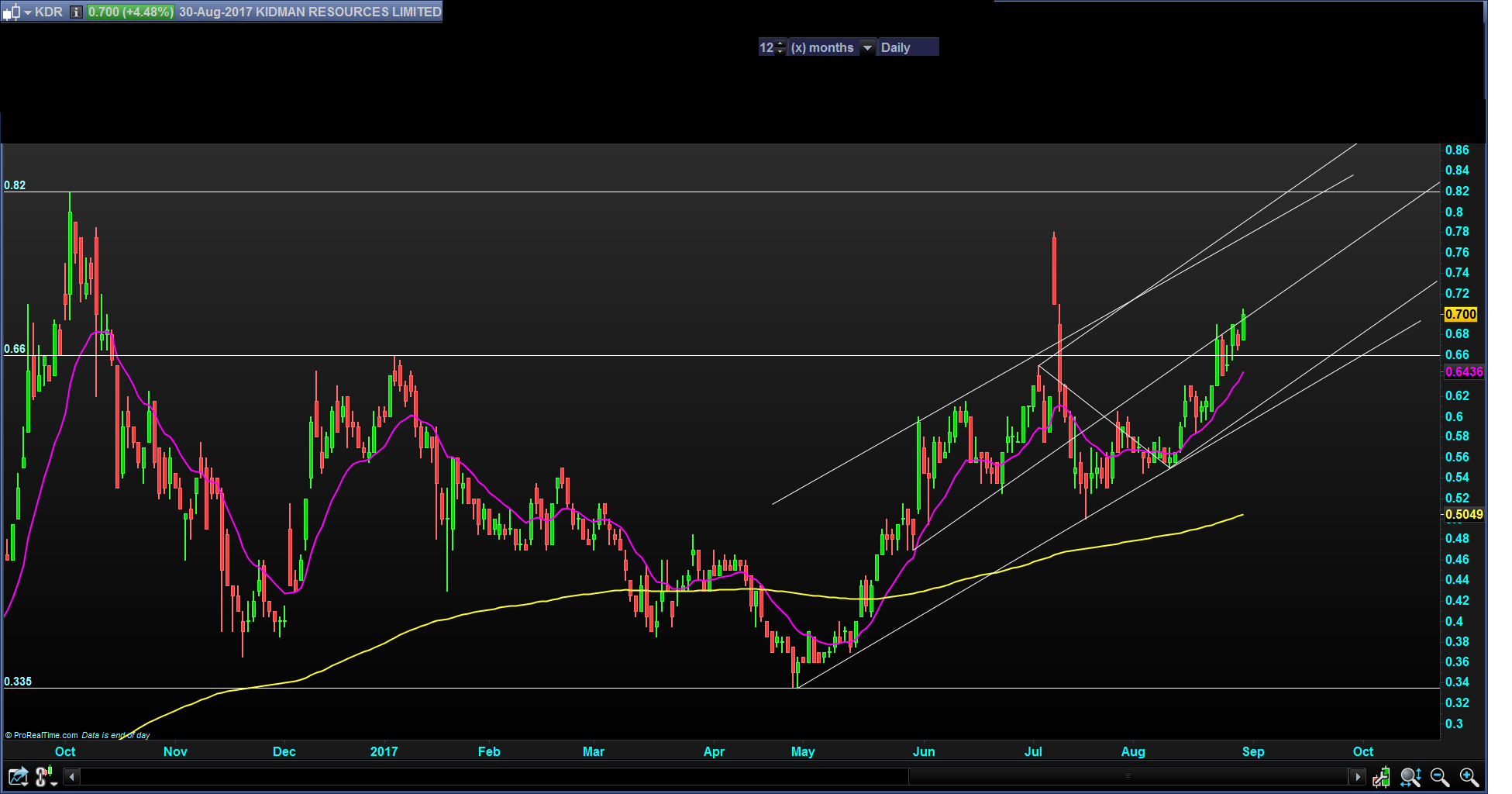The height and width of the screenshot is (794, 1512).
Task: Click the 0.82 horizontal line label
Action: [x=15, y=185]
